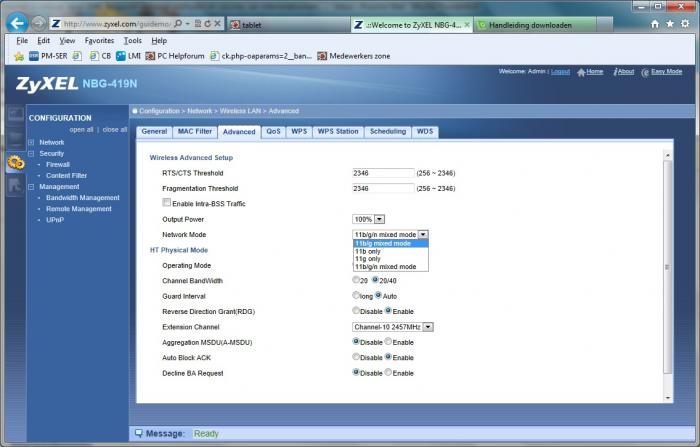Switch to the WPS Station tab
This screenshot has width=700, height=447.
click(x=338, y=132)
